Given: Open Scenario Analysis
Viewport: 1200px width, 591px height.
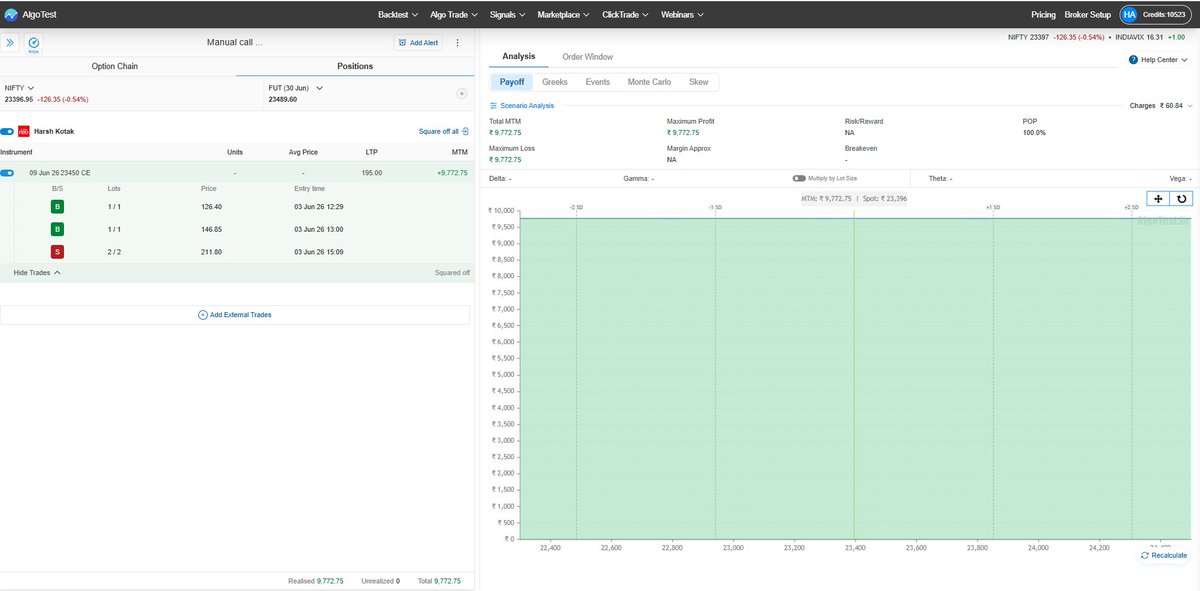Looking at the screenshot, I should [521, 105].
